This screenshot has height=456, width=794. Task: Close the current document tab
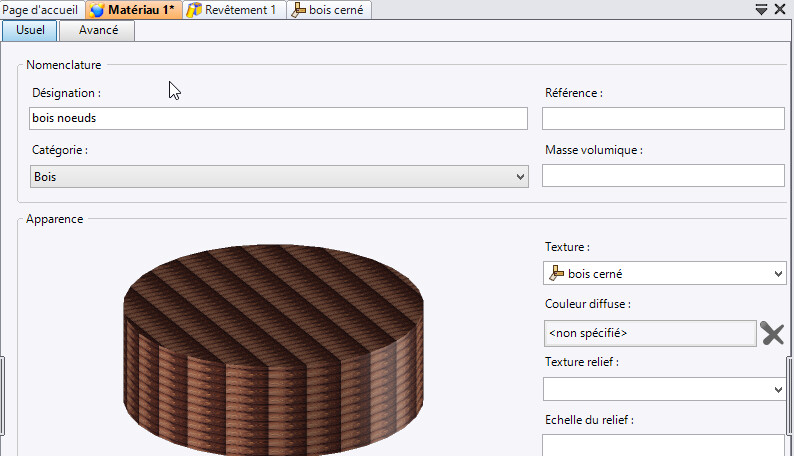[780, 9]
